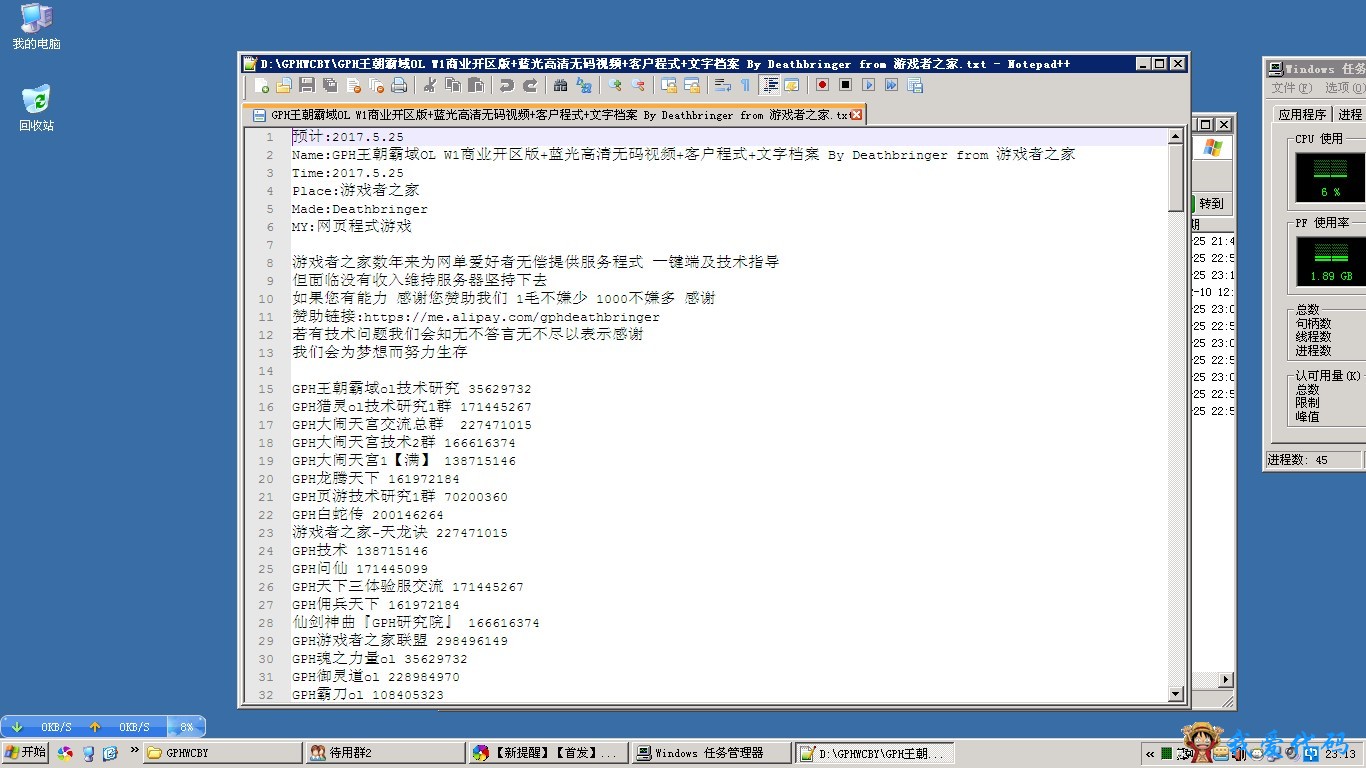Undo the last edit via toolbar

click(x=507, y=86)
